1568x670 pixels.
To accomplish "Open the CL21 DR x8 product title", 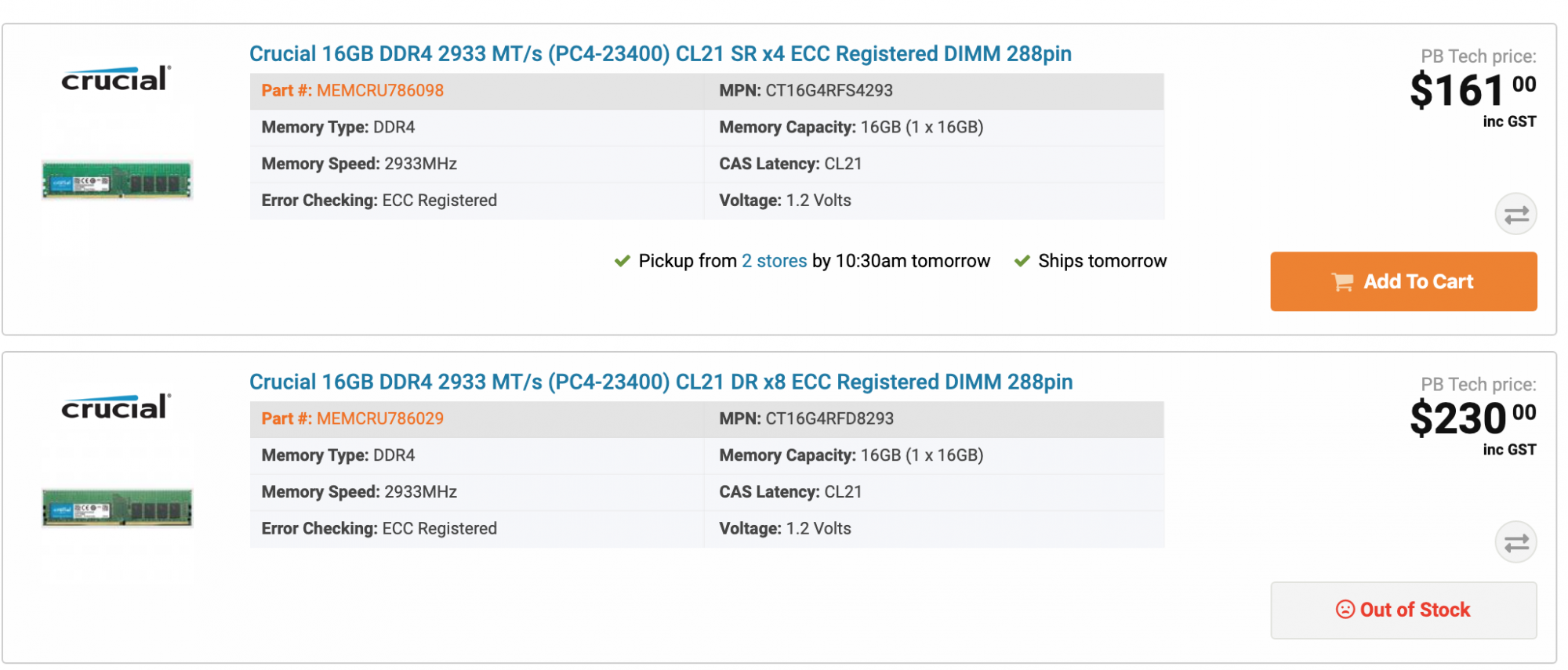I will coord(661,382).
